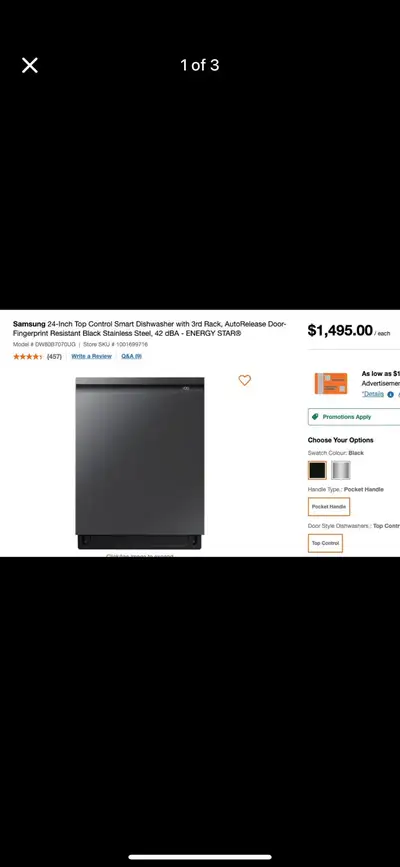Open the Q&A (9) link

coord(132,357)
